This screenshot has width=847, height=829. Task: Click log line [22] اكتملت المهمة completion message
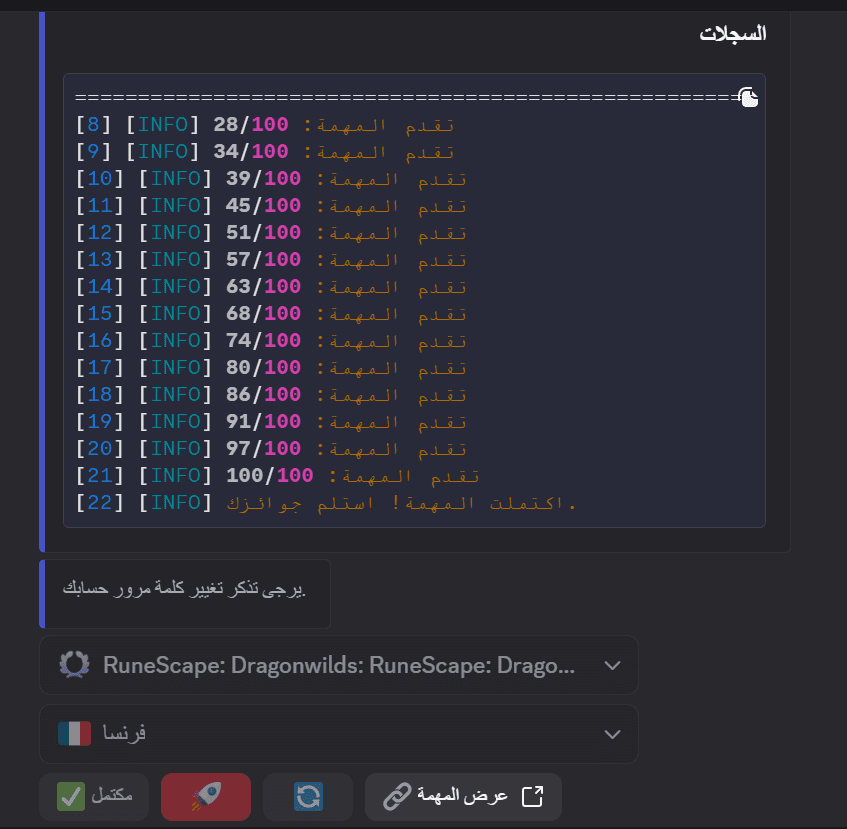click(326, 503)
